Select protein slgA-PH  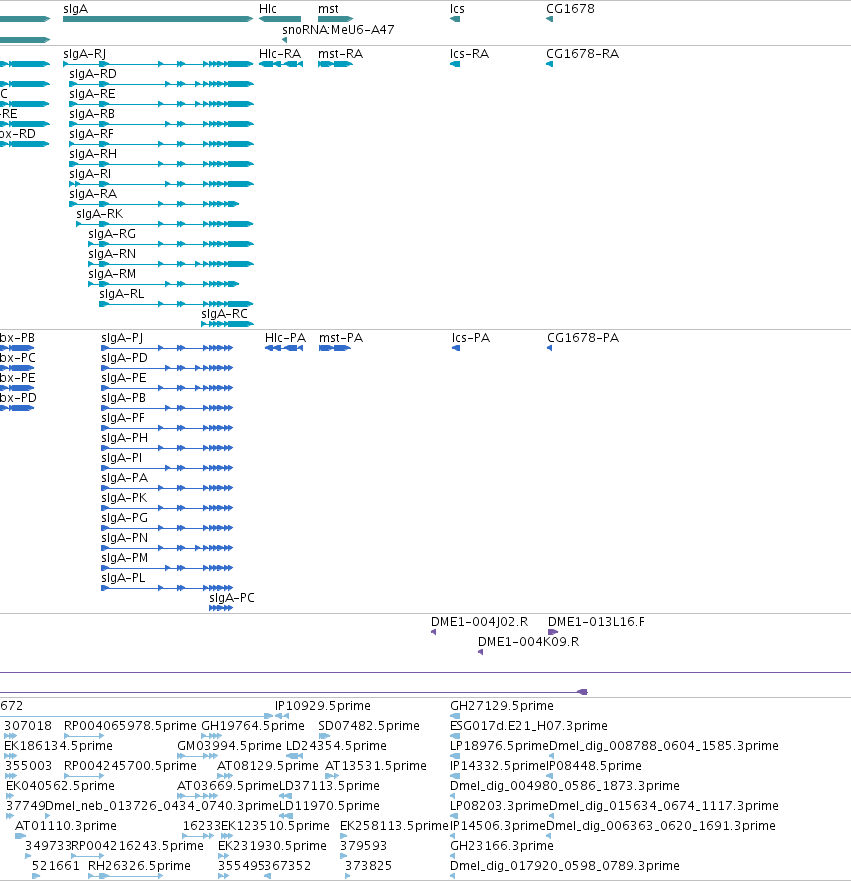pos(167,448)
